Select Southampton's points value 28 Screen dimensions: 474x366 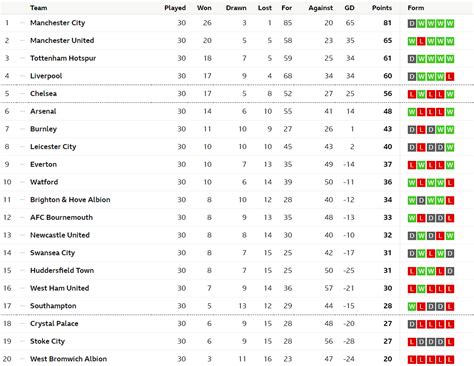point(387,306)
